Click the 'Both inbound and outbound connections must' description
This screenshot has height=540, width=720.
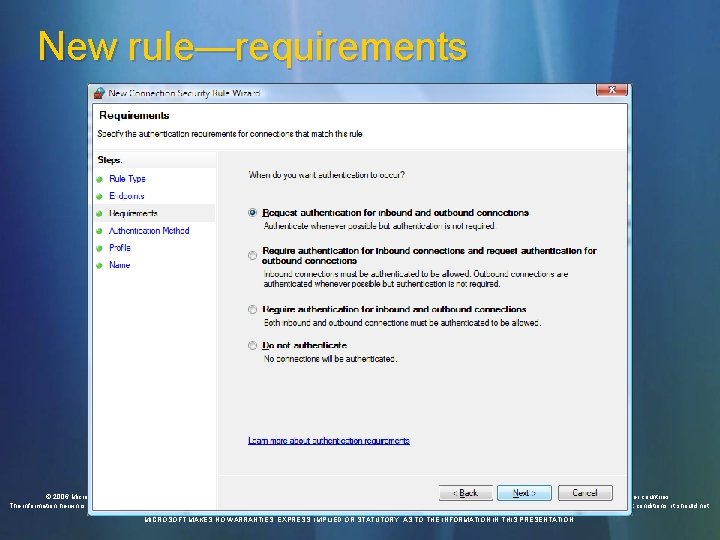pyautogui.click(x=402, y=323)
